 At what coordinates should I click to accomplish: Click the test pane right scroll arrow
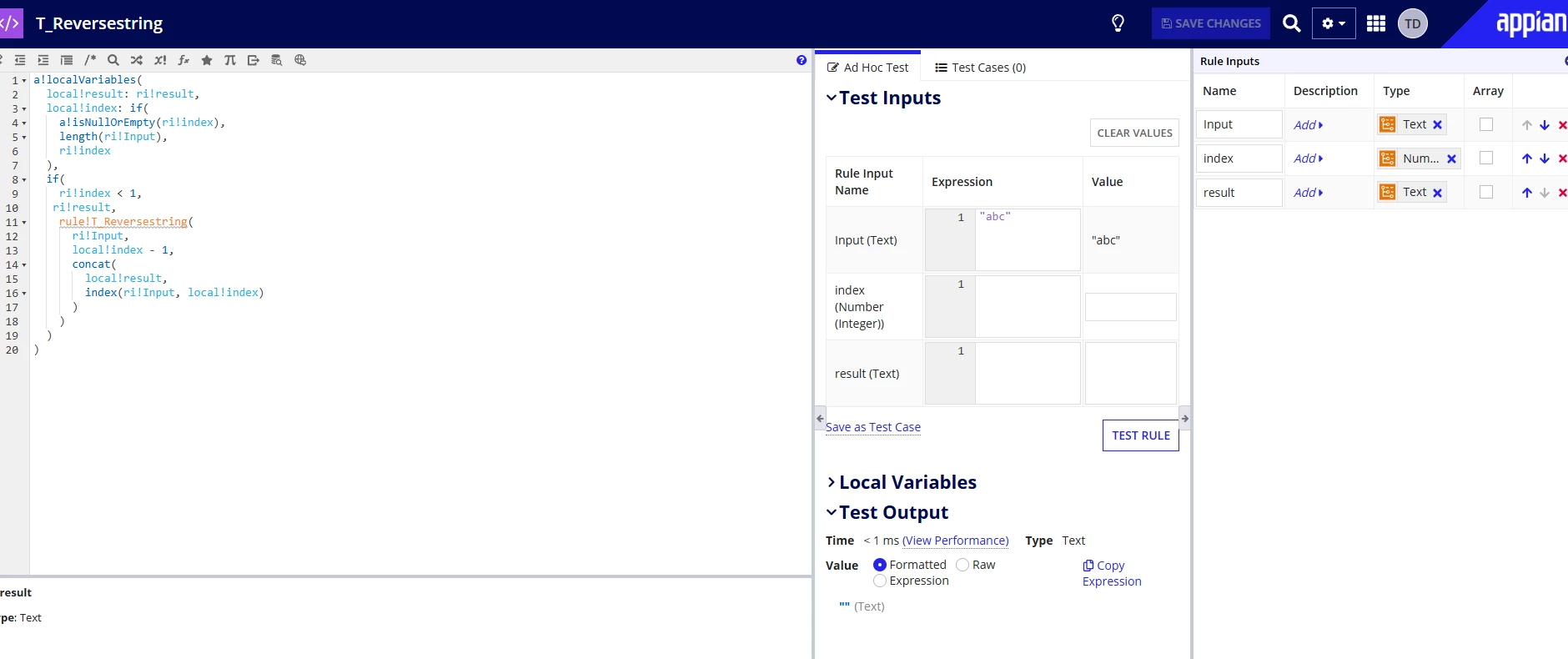tap(1184, 419)
